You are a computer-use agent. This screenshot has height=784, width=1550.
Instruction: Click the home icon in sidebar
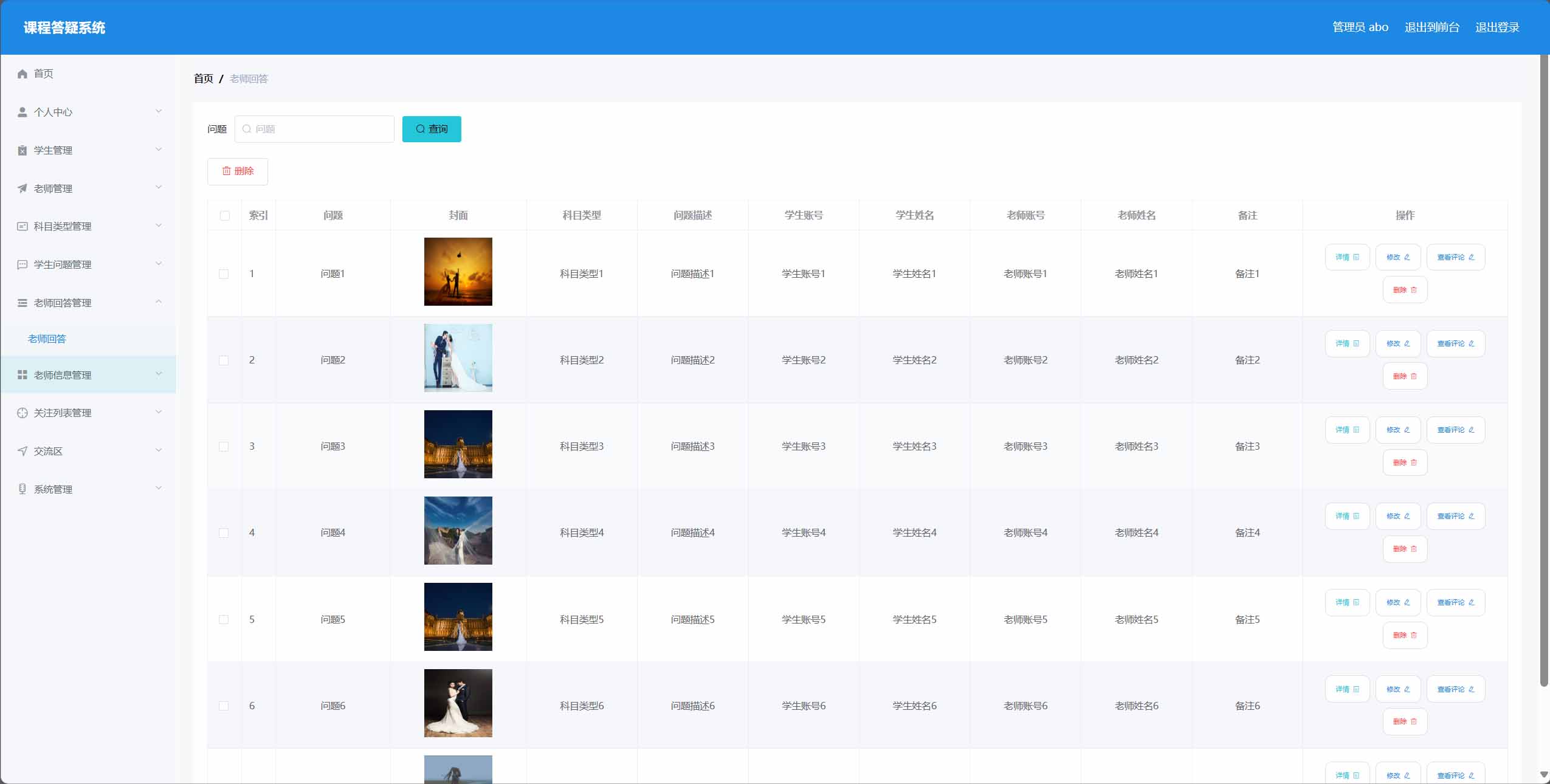point(22,74)
